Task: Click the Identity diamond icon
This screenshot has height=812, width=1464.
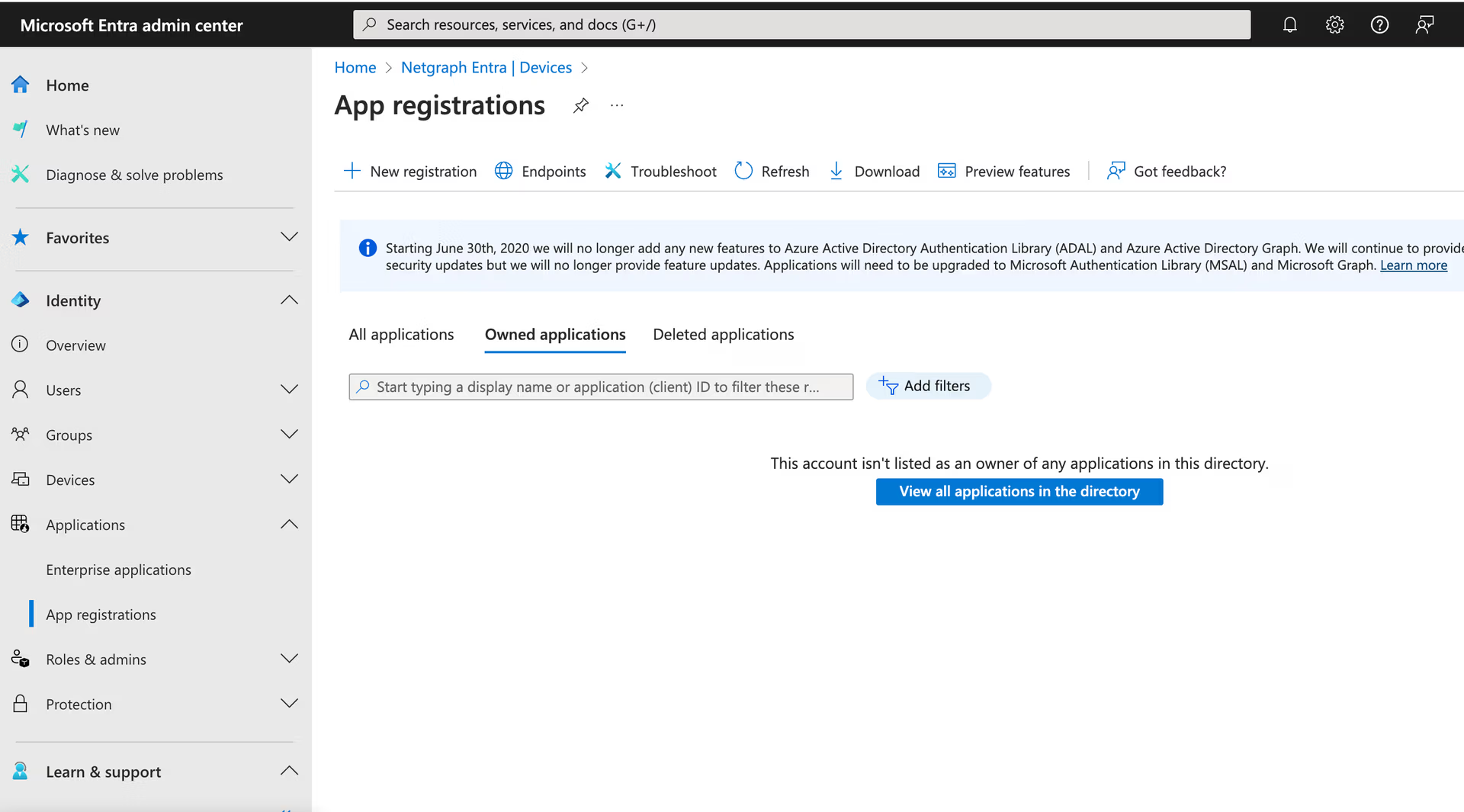Action: [21, 300]
